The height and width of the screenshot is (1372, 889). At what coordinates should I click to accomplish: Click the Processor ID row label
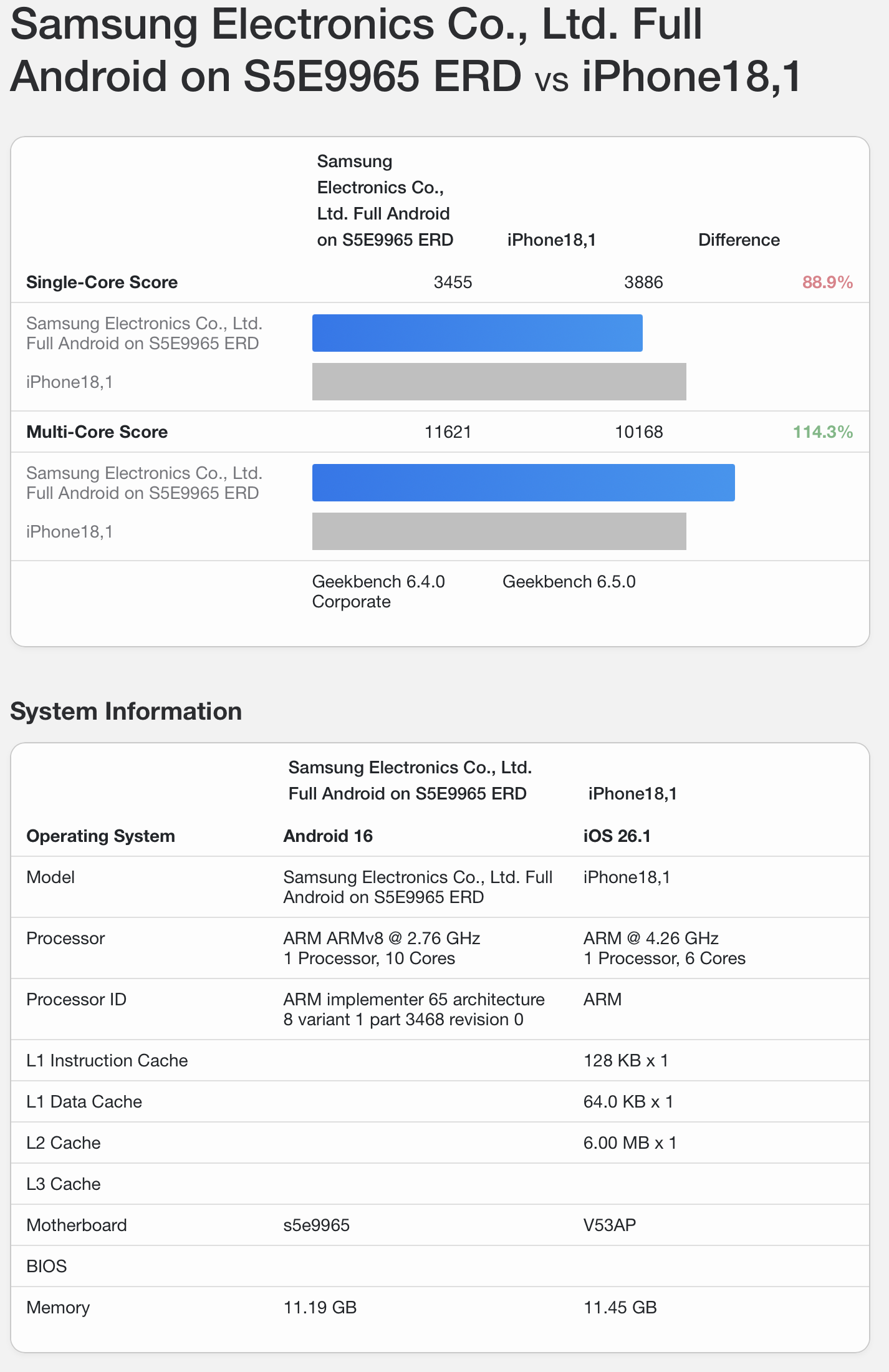coord(76,1000)
